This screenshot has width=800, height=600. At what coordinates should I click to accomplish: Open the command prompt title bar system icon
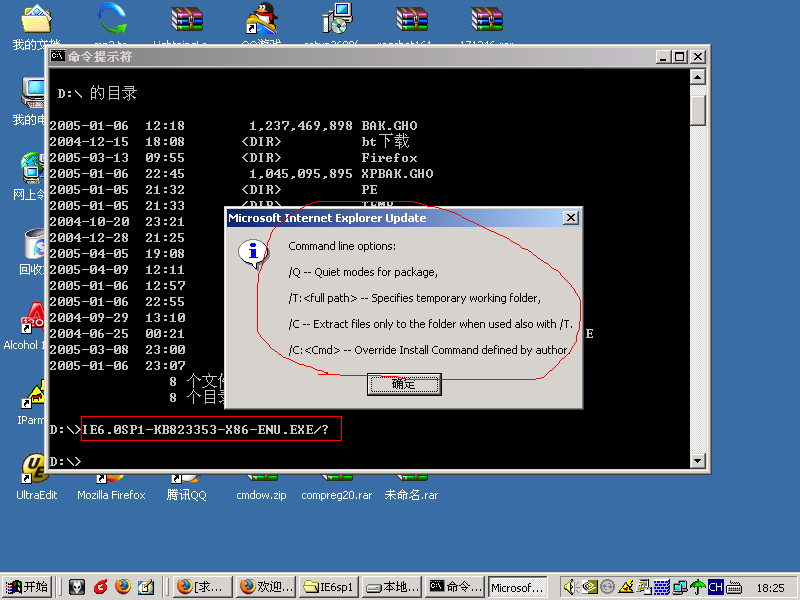[x=58, y=56]
